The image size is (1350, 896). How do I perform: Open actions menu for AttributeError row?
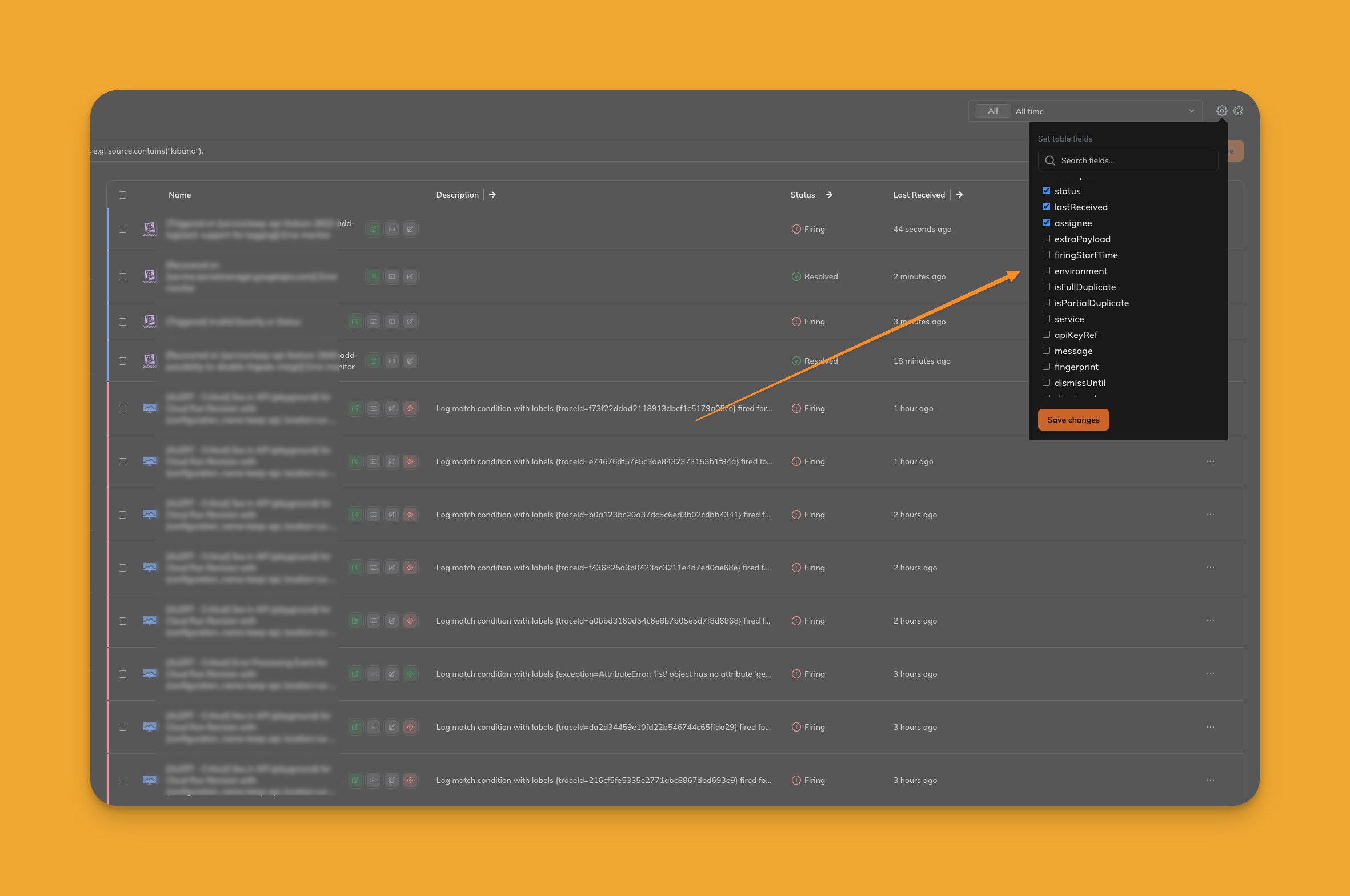click(x=1211, y=674)
